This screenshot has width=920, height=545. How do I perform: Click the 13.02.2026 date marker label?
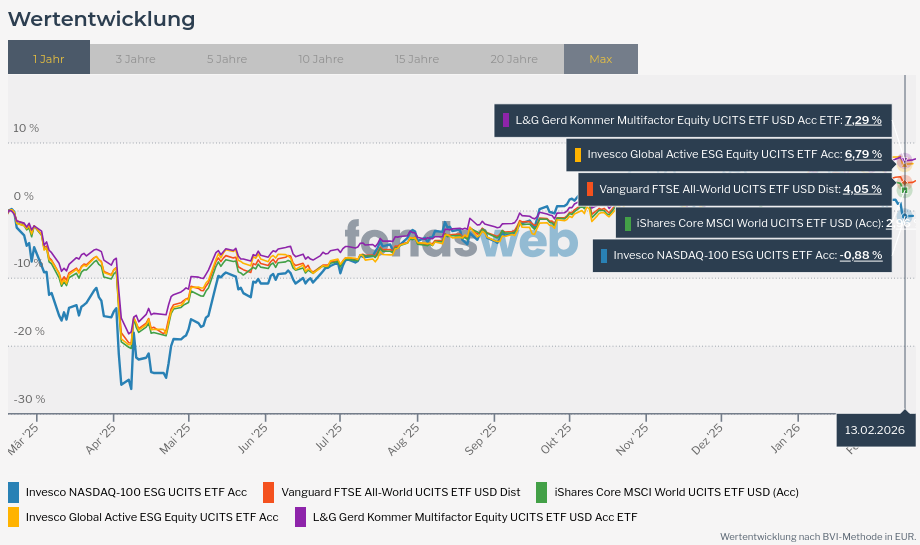coord(875,430)
